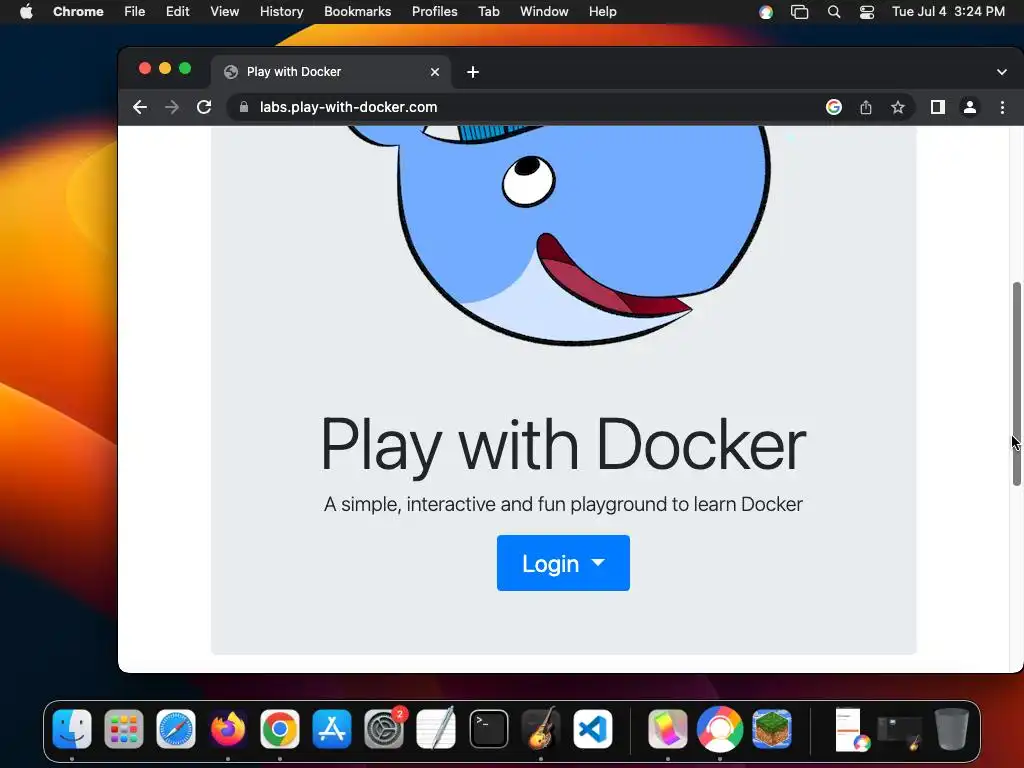This screenshot has width=1024, height=768.
Task: Open Trash from the Dock
Action: point(952,729)
